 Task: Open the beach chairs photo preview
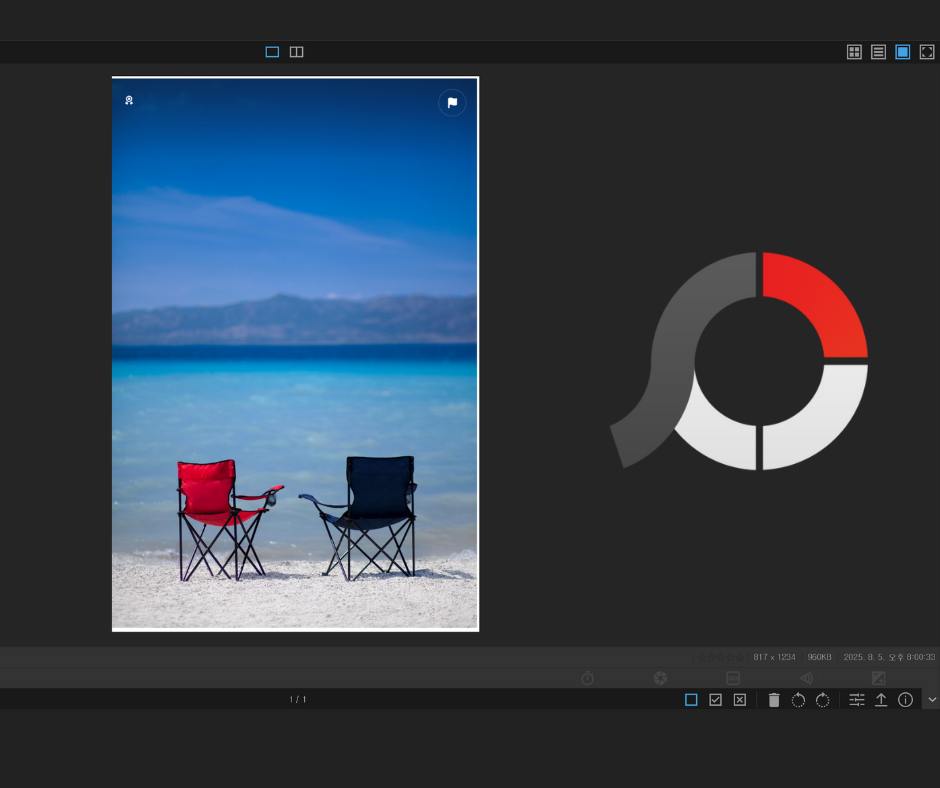[296, 354]
